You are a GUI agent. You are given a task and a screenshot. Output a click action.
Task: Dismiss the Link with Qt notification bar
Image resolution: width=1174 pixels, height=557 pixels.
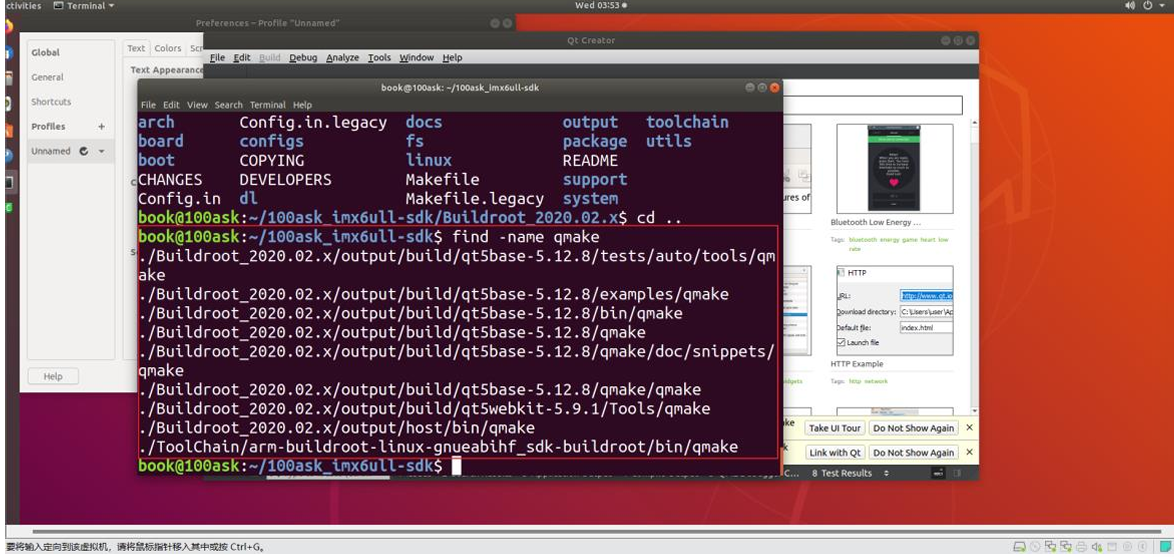pos(969,452)
